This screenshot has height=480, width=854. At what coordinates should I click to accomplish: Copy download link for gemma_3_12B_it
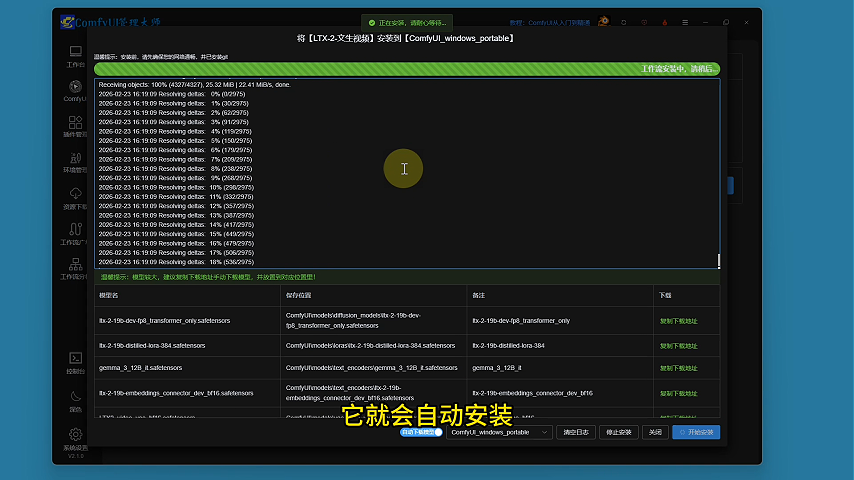click(679, 368)
